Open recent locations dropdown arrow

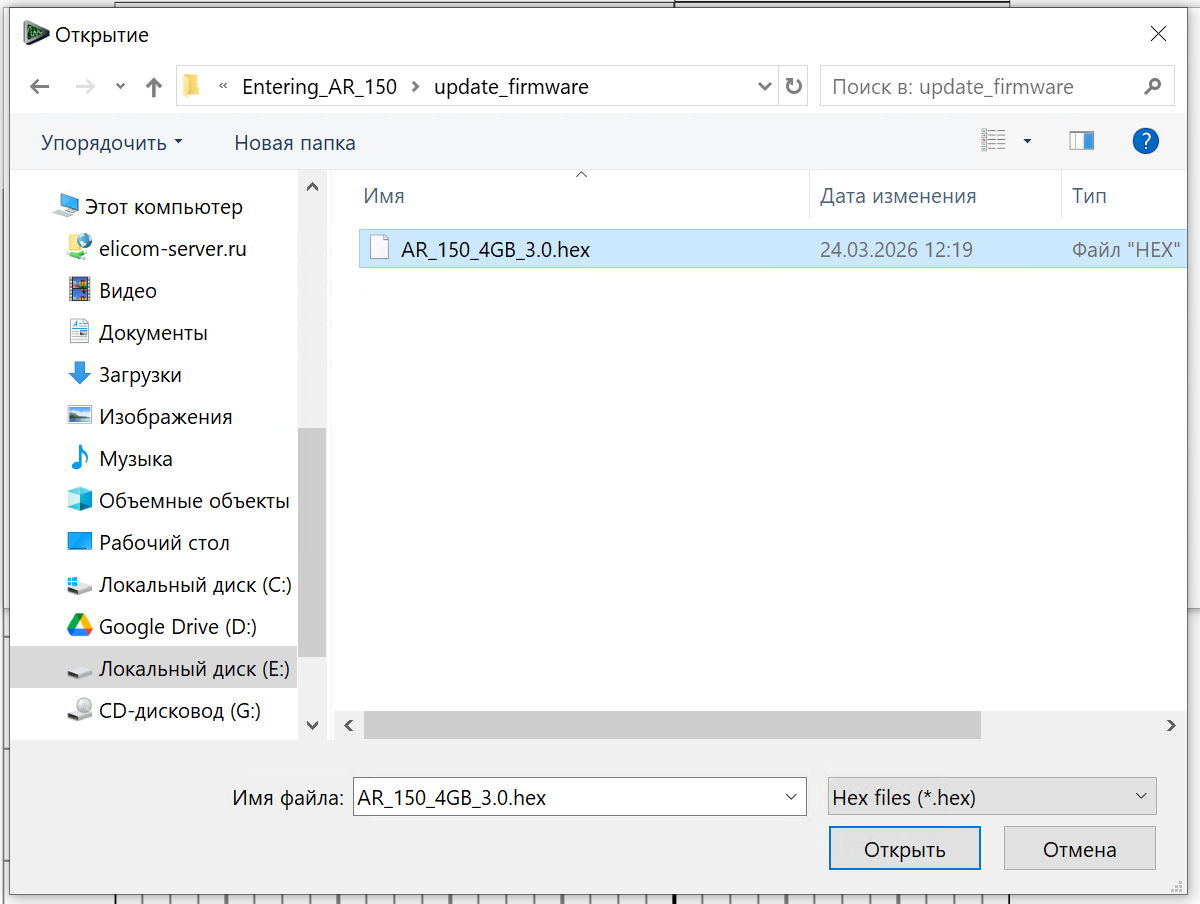coord(121,87)
